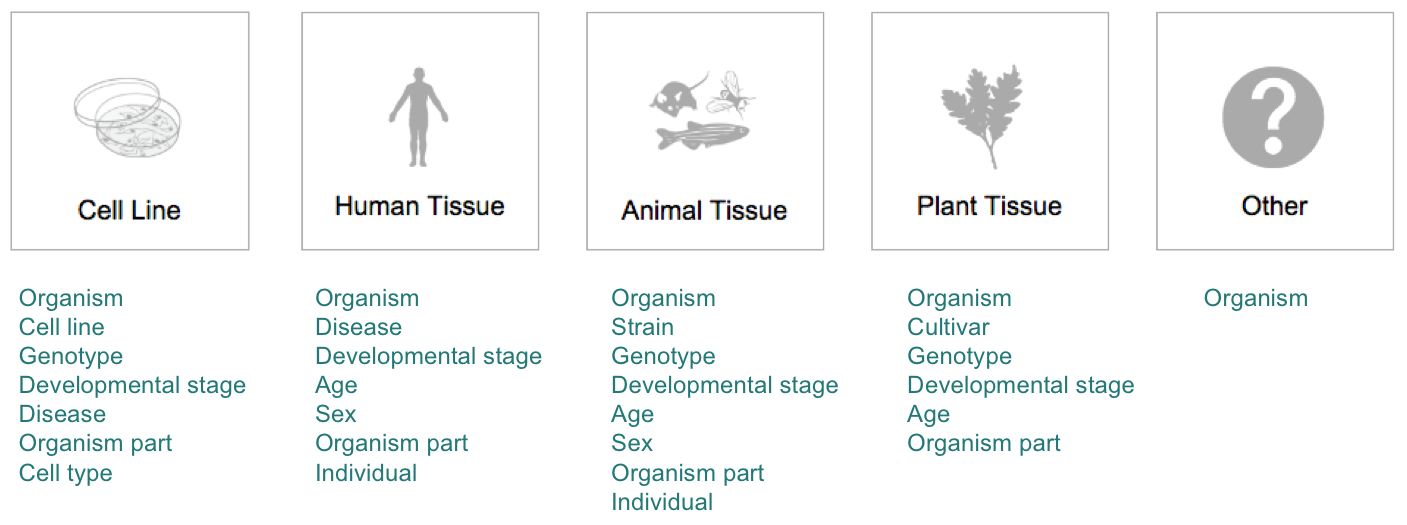Open Cell type link under Cell Line
The image size is (1407, 525).
pos(66,472)
